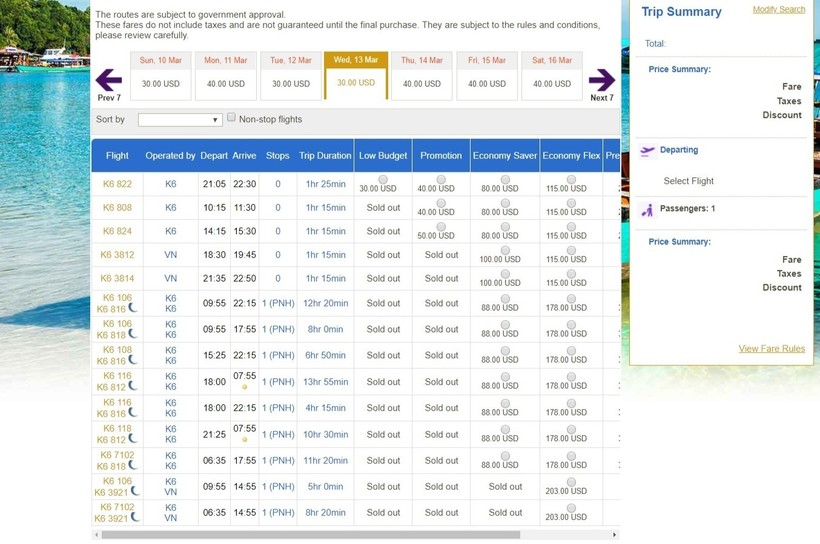Click the moon icon beside flight K6 3921
Image resolution: width=820 pixels, height=544 pixels.
(135, 491)
